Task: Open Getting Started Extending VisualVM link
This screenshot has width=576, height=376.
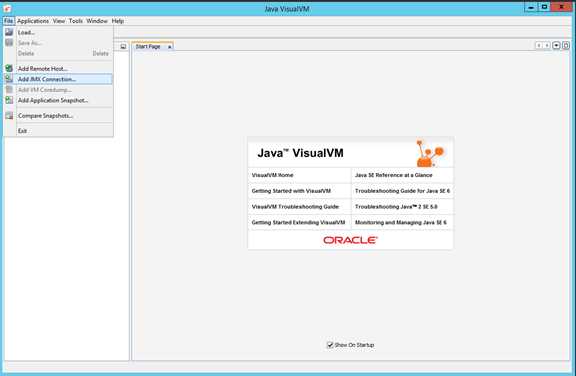Action: point(298,223)
